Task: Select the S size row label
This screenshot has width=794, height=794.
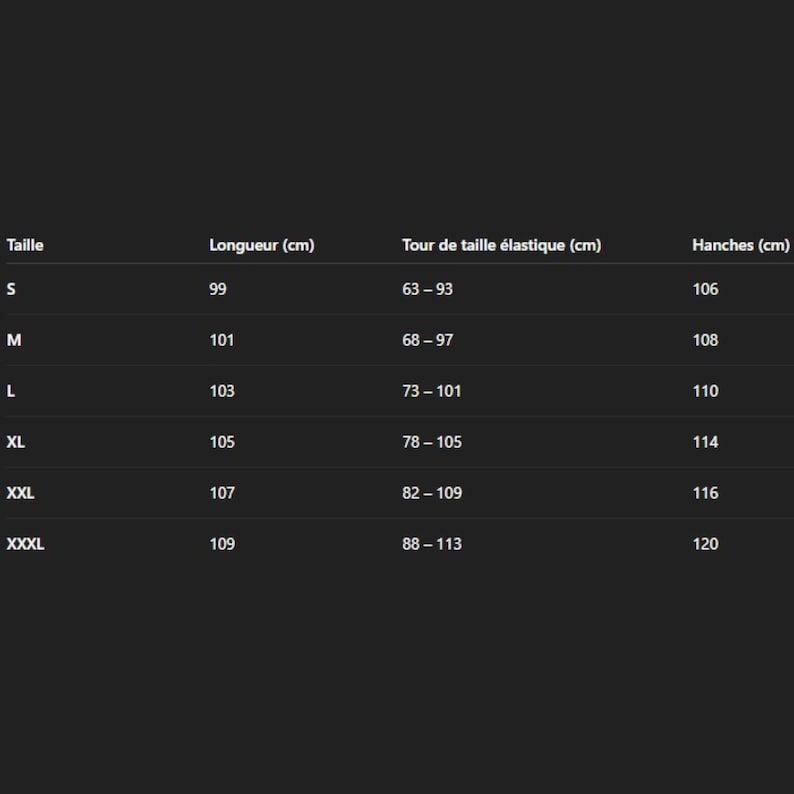Action: coord(11,289)
